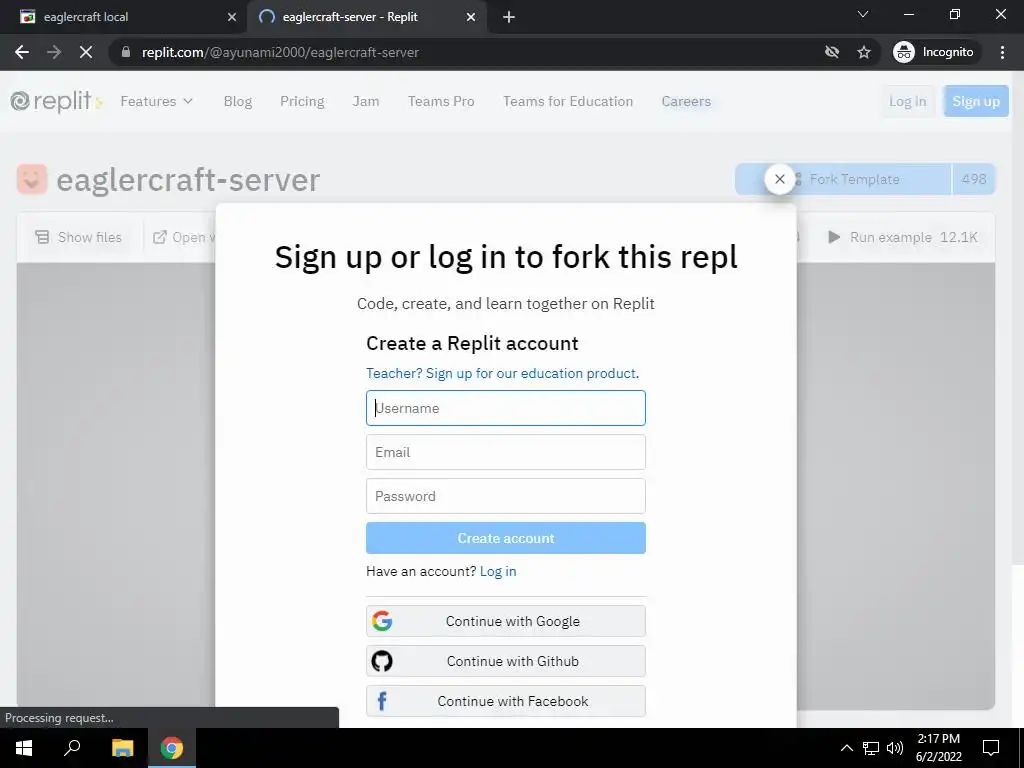Click the Show files button text
Screen dimensions: 1024x768
point(89,237)
